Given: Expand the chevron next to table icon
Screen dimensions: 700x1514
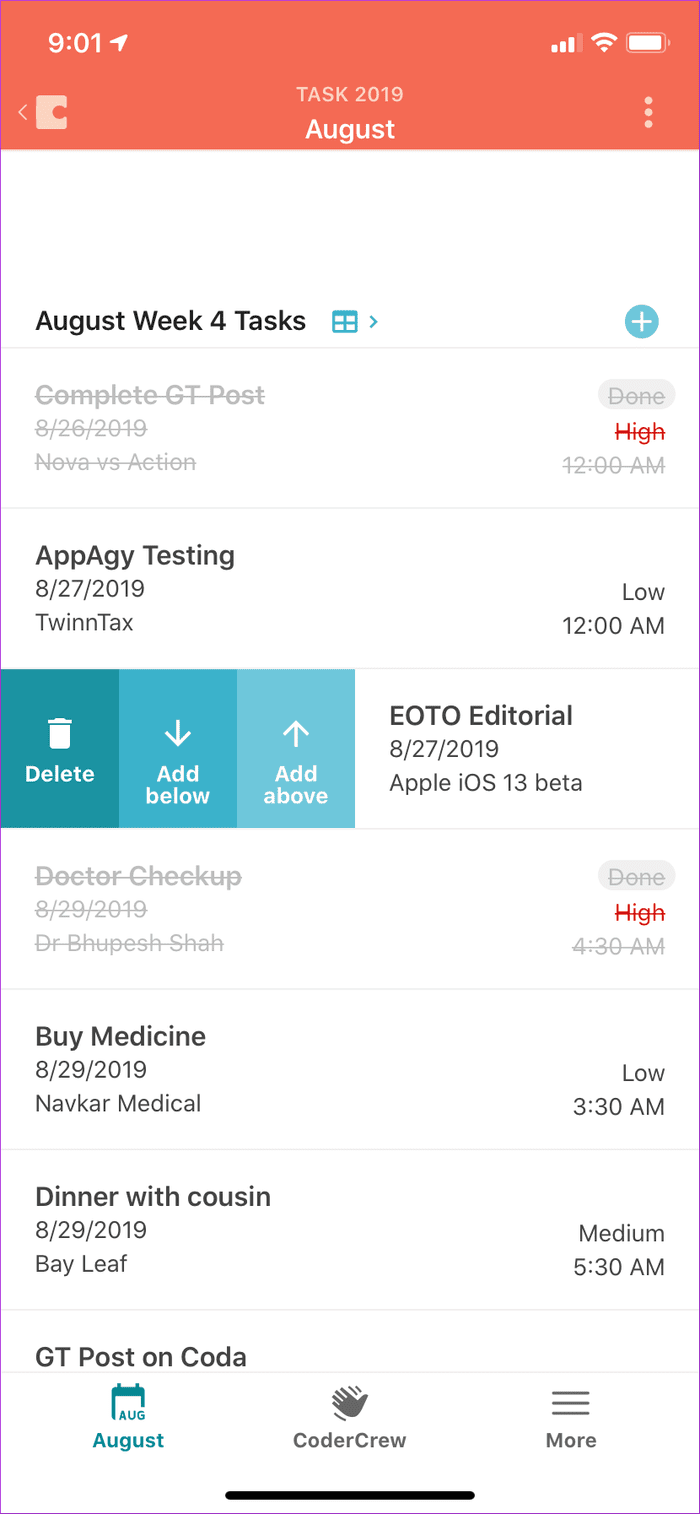Looking at the screenshot, I should [x=373, y=322].
